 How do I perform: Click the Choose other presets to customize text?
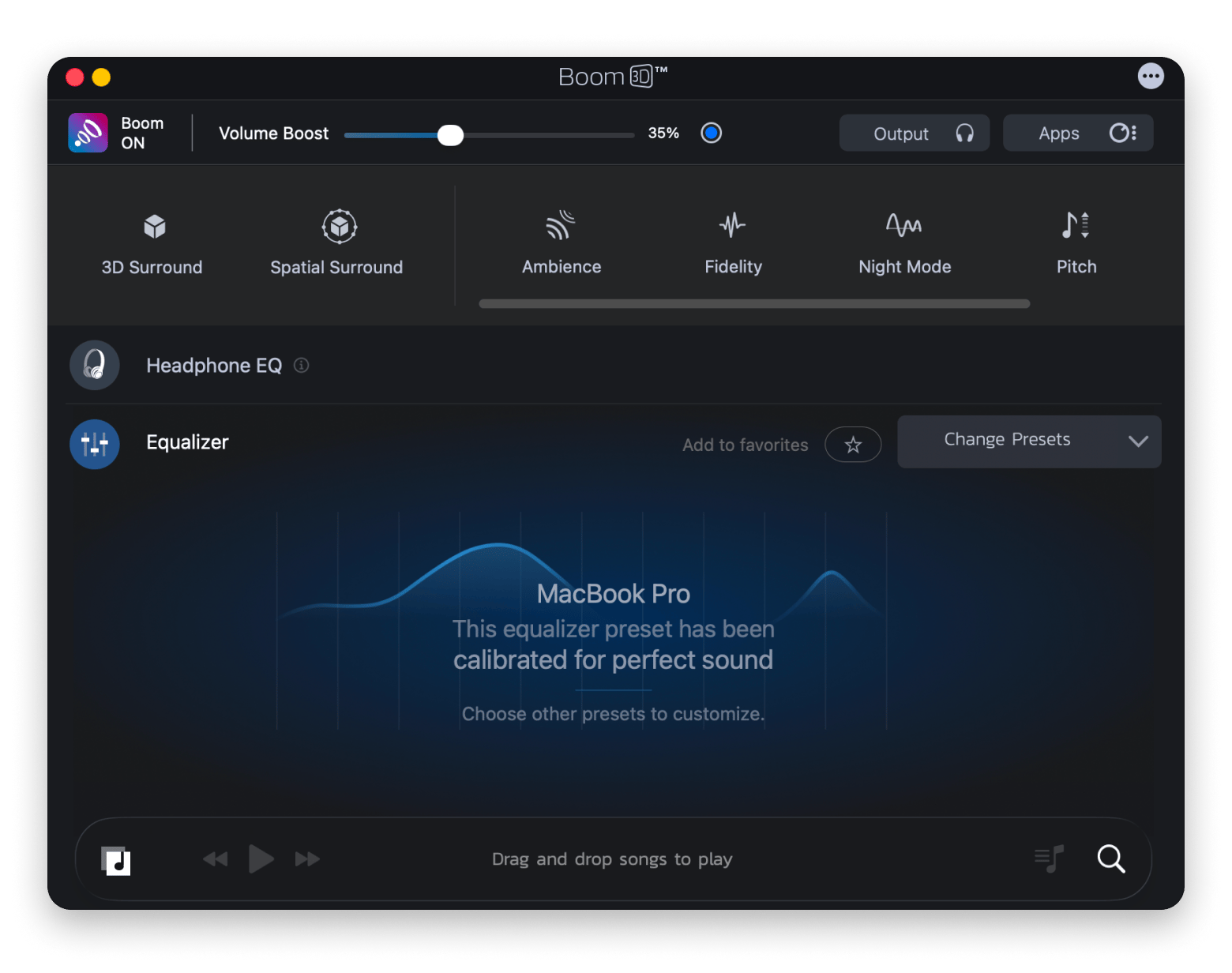(613, 714)
